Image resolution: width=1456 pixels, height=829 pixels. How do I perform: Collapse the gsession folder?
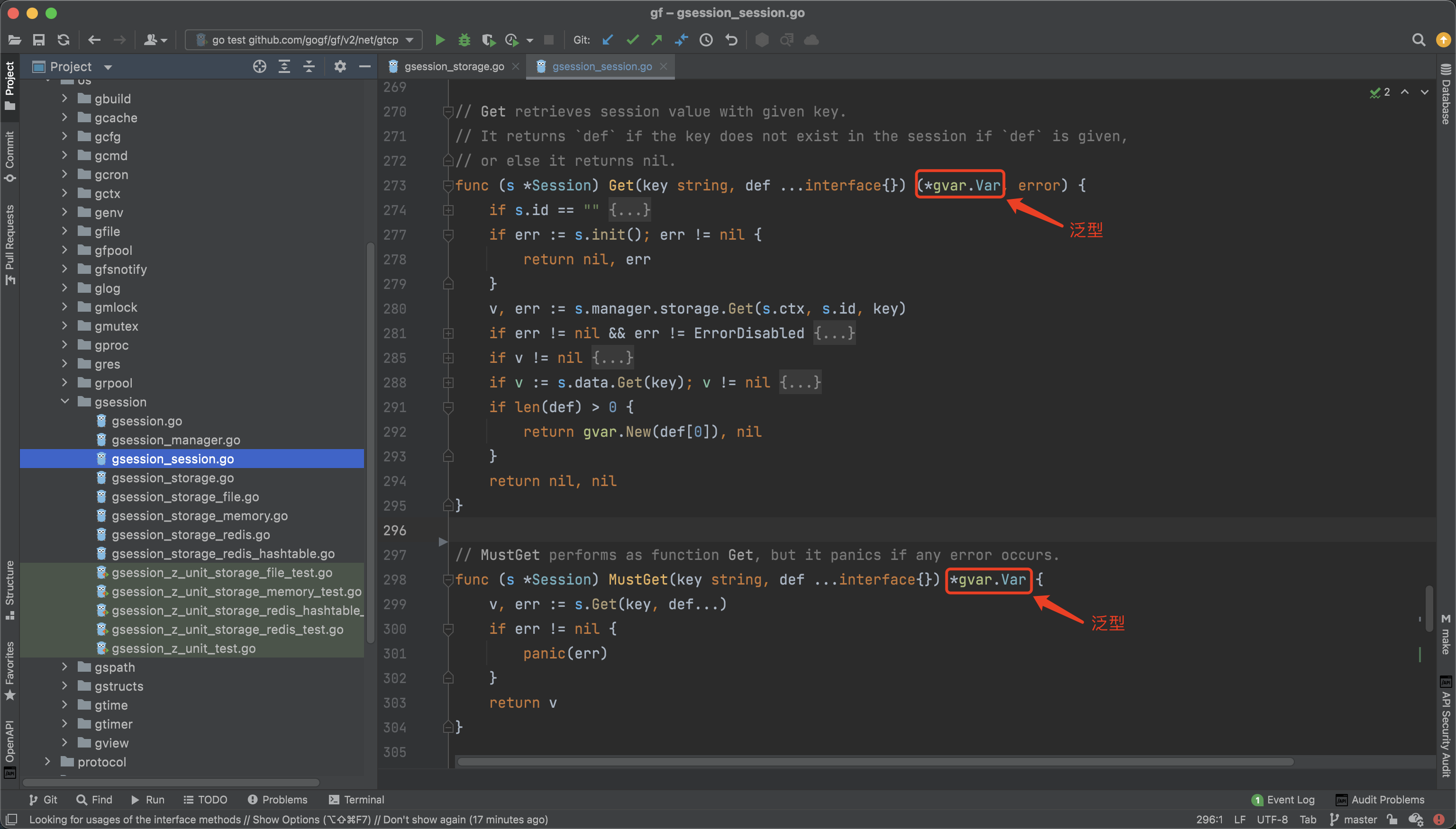65,401
